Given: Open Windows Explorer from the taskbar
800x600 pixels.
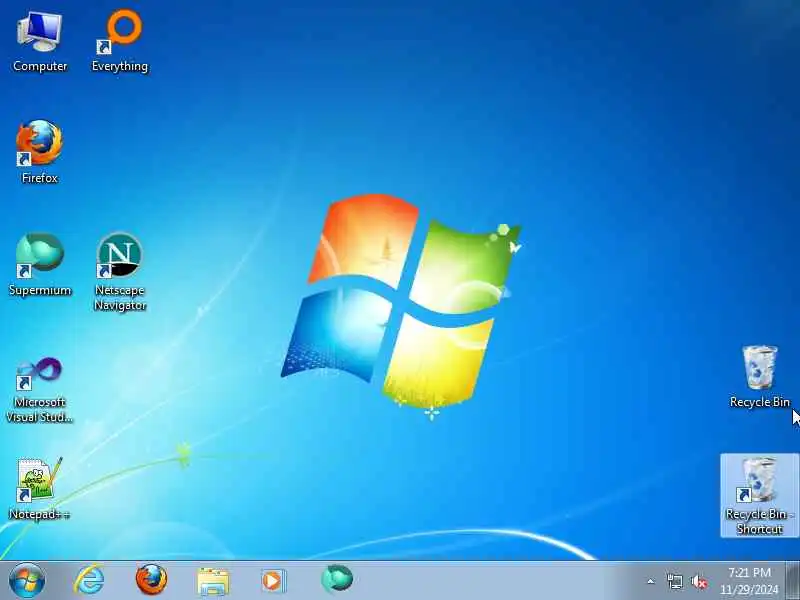Looking at the screenshot, I should click(213, 581).
